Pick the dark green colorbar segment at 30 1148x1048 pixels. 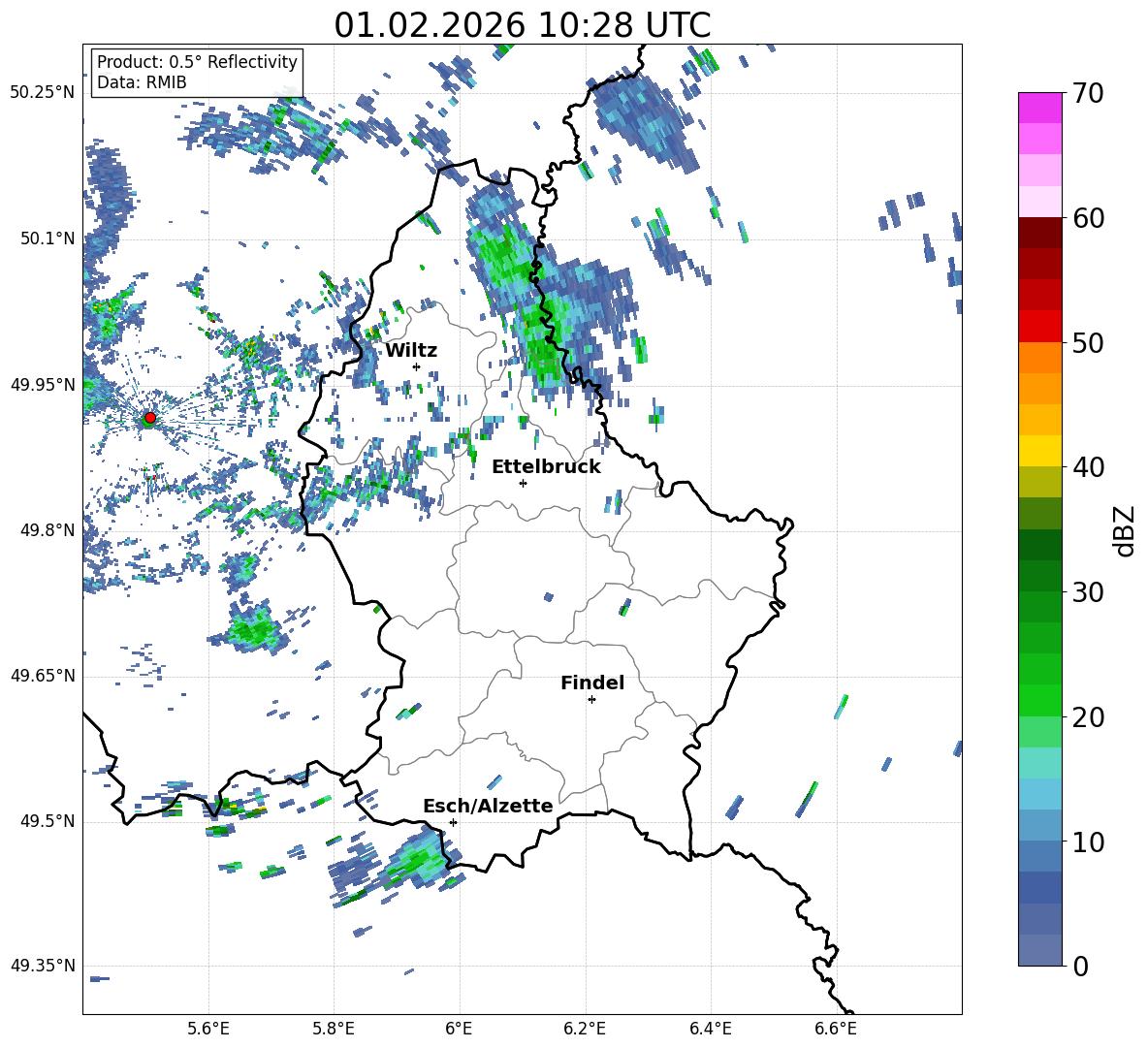[1039, 575]
